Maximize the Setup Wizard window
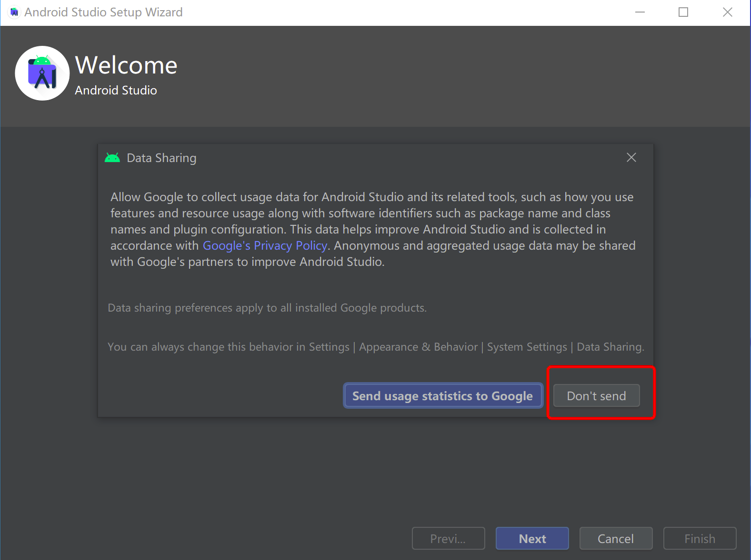 coord(683,12)
